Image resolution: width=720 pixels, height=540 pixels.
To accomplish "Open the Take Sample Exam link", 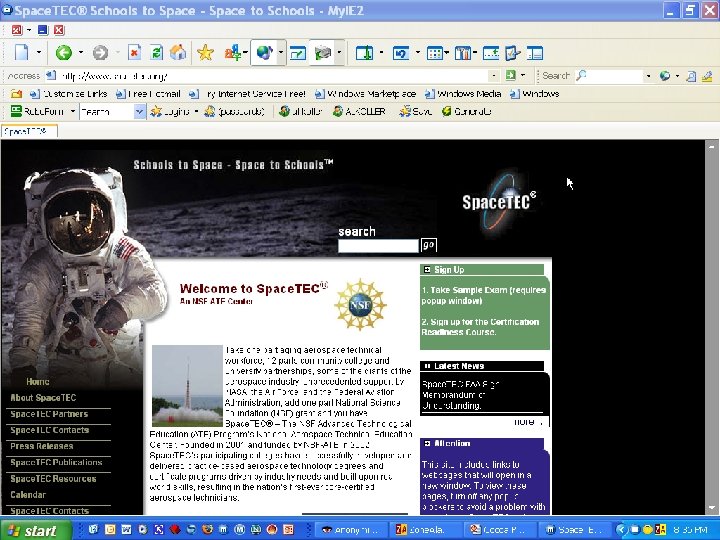I will pos(484,295).
